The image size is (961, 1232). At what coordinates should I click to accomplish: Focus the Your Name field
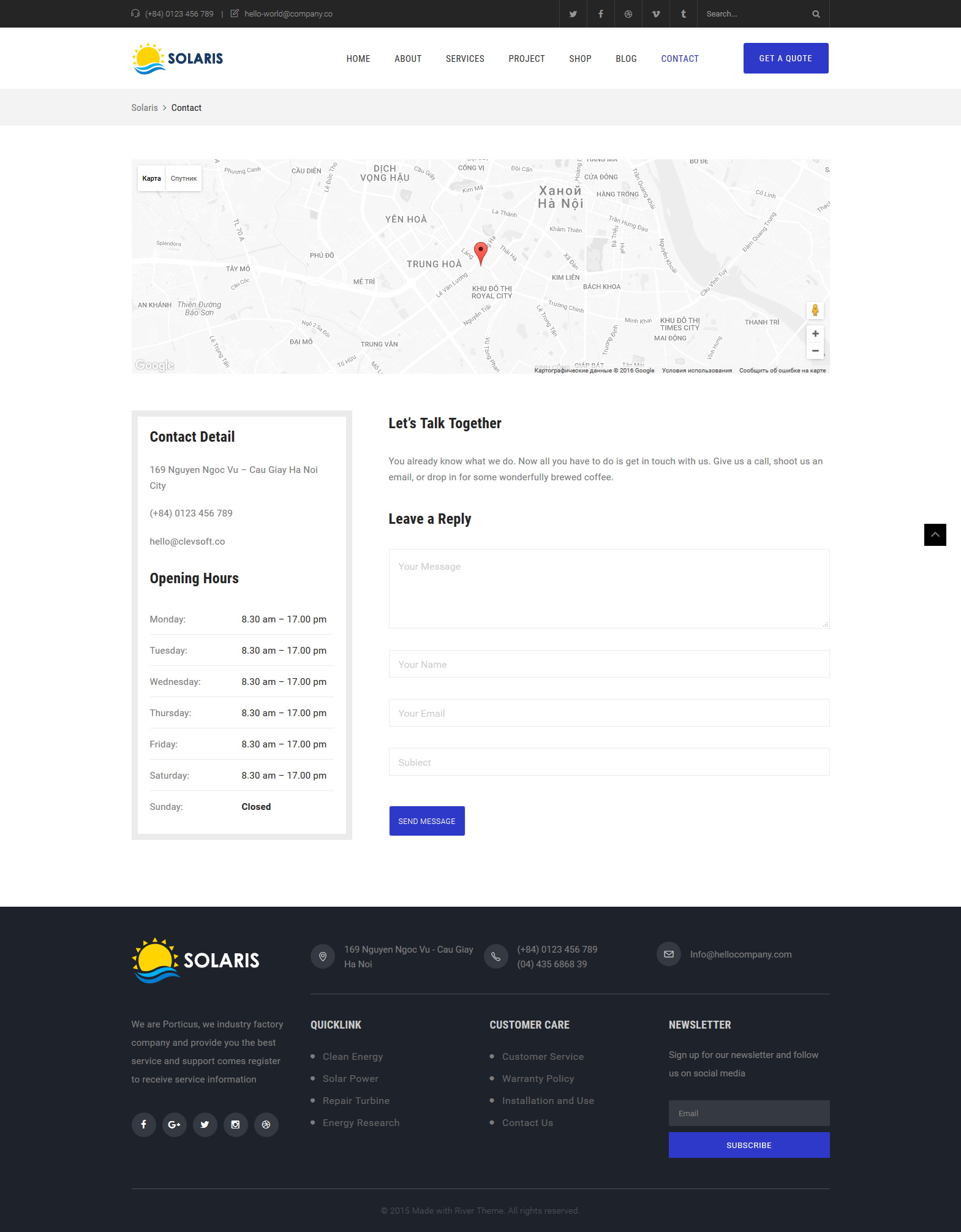click(x=609, y=664)
